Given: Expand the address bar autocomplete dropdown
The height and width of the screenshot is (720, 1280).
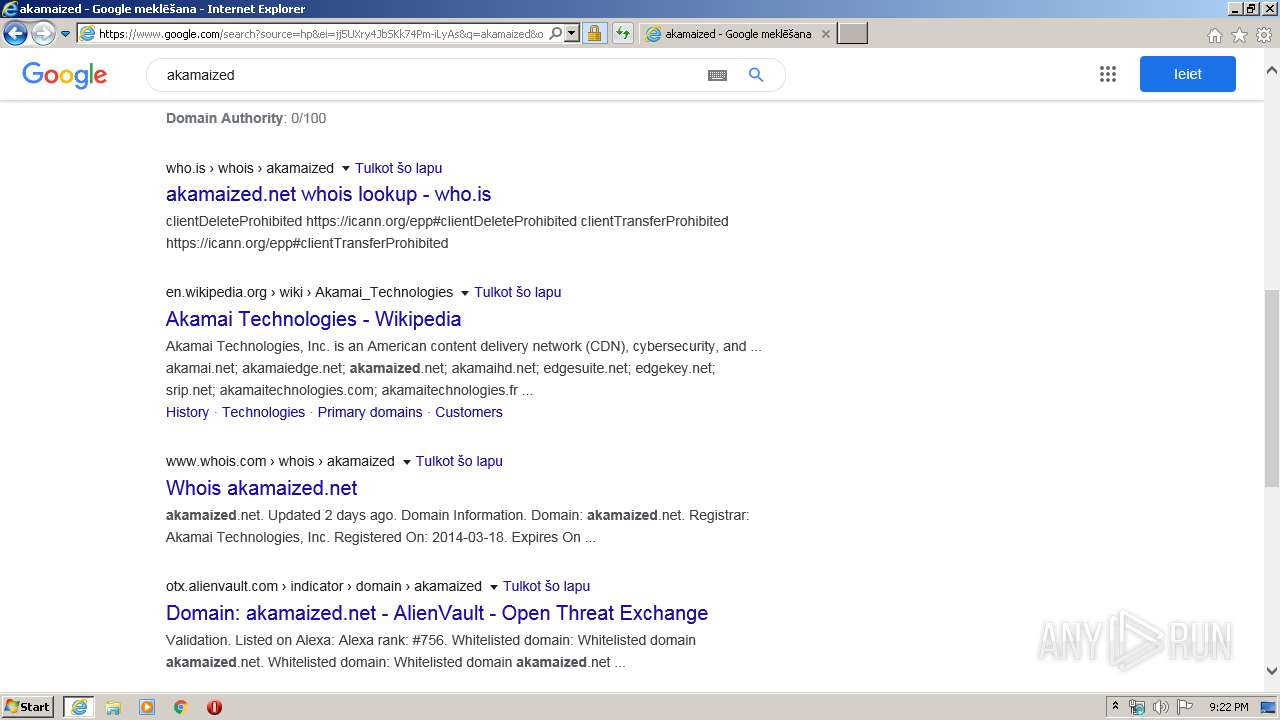Looking at the screenshot, I should point(572,34).
